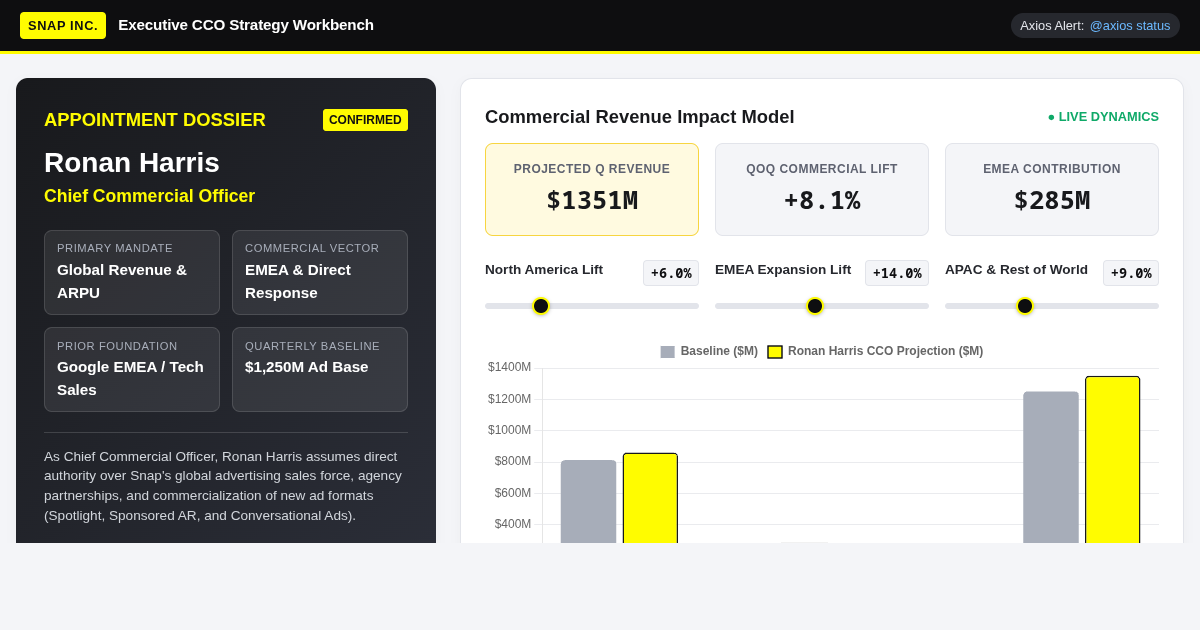Viewport: 1200px width, 630px height.
Task: Click the Axios Alert label
Action: coord(1052,25)
